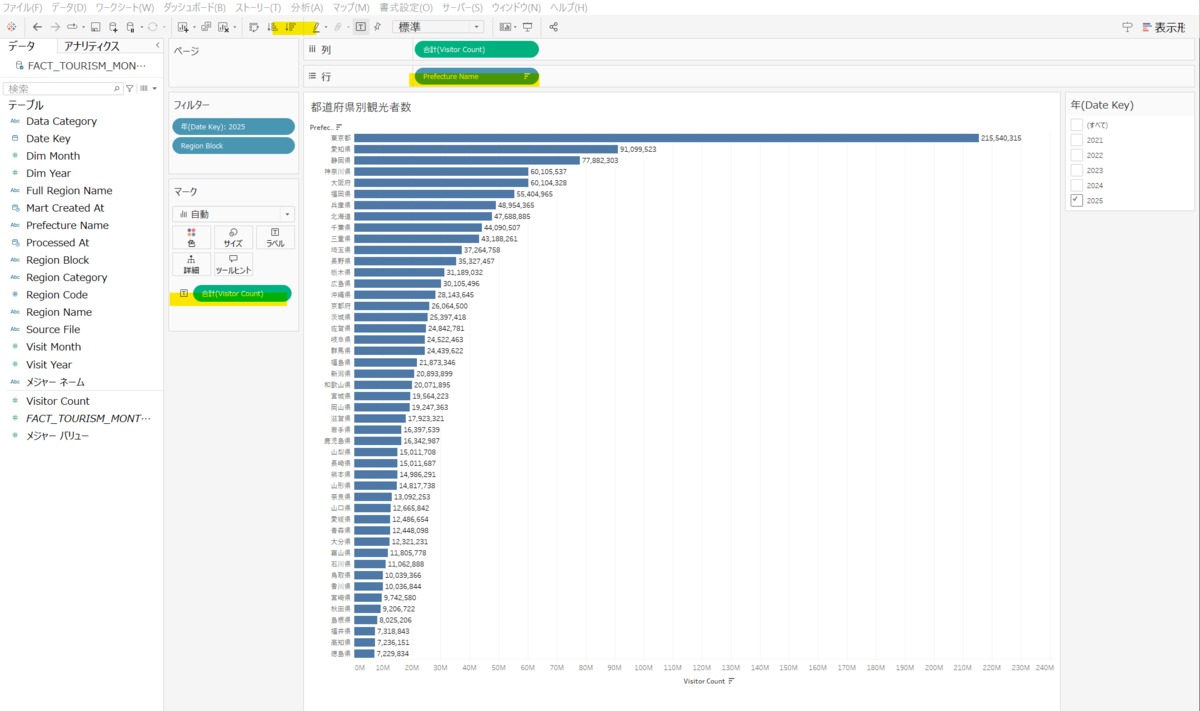Click the duplicate sheet icon
Viewport: 1200px width, 711px height.
tap(206, 27)
